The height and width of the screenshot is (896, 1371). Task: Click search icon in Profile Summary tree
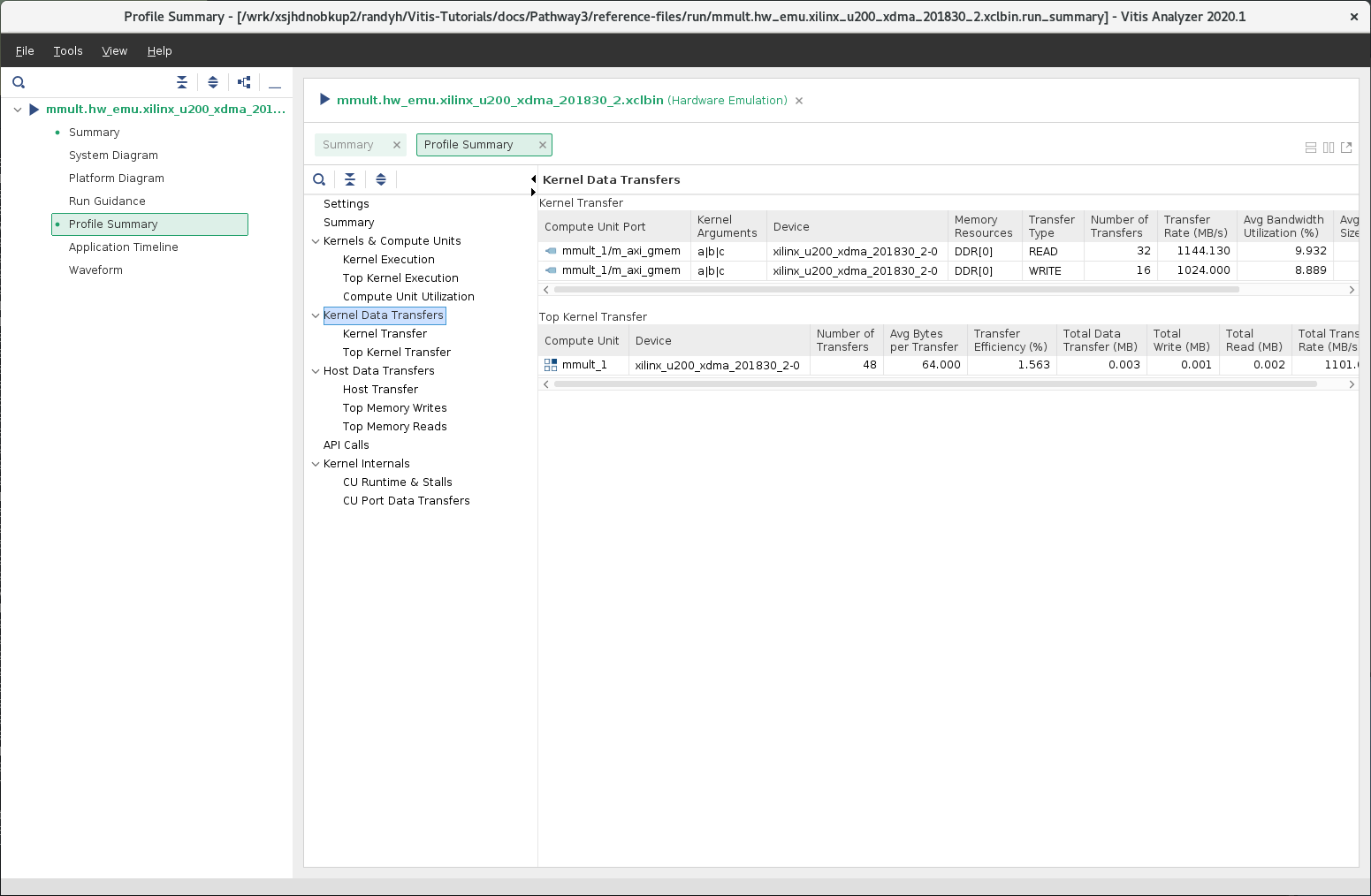pos(319,179)
